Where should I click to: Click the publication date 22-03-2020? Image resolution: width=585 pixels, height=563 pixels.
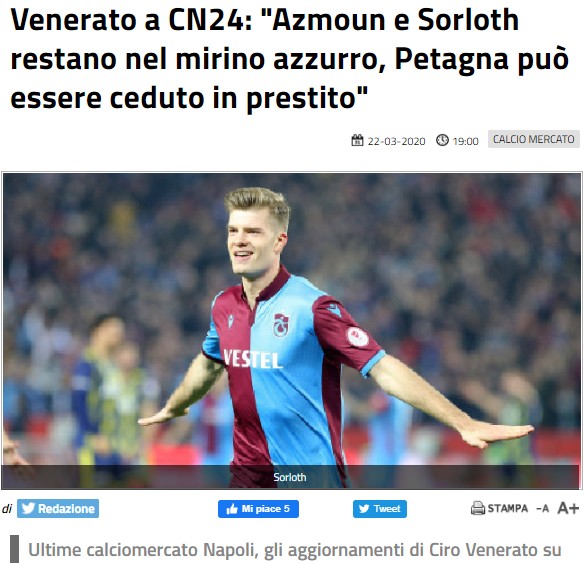(x=396, y=141)
